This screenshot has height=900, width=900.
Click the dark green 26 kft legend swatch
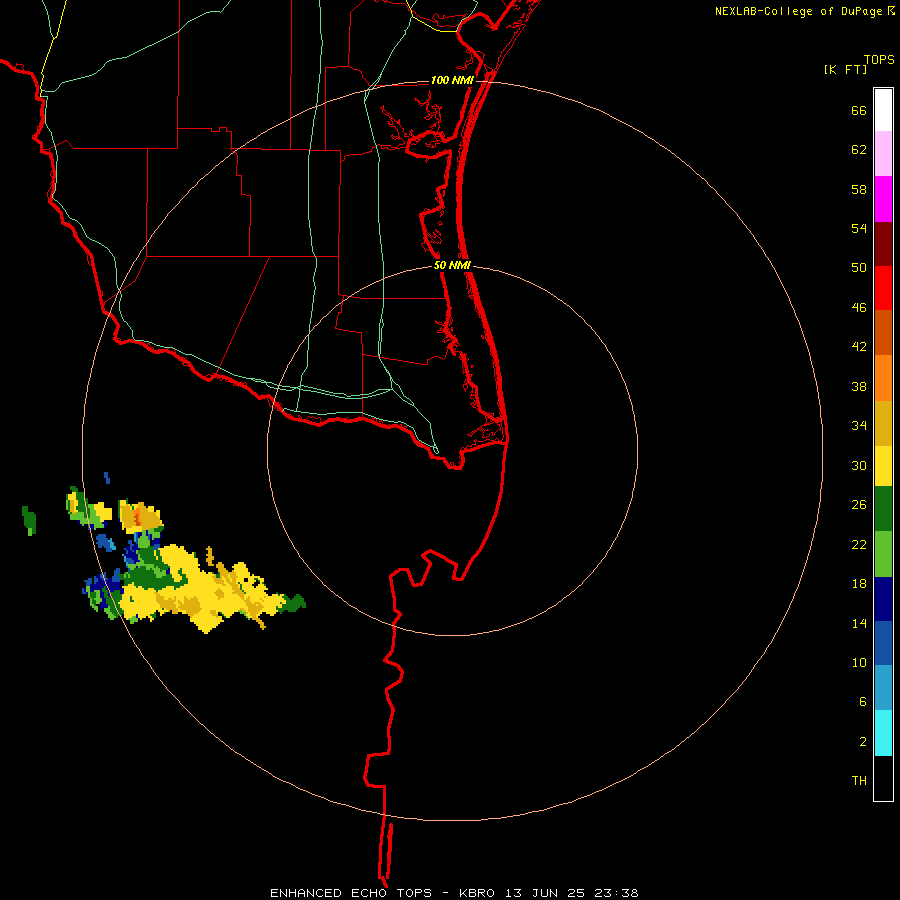click(883, 509)
